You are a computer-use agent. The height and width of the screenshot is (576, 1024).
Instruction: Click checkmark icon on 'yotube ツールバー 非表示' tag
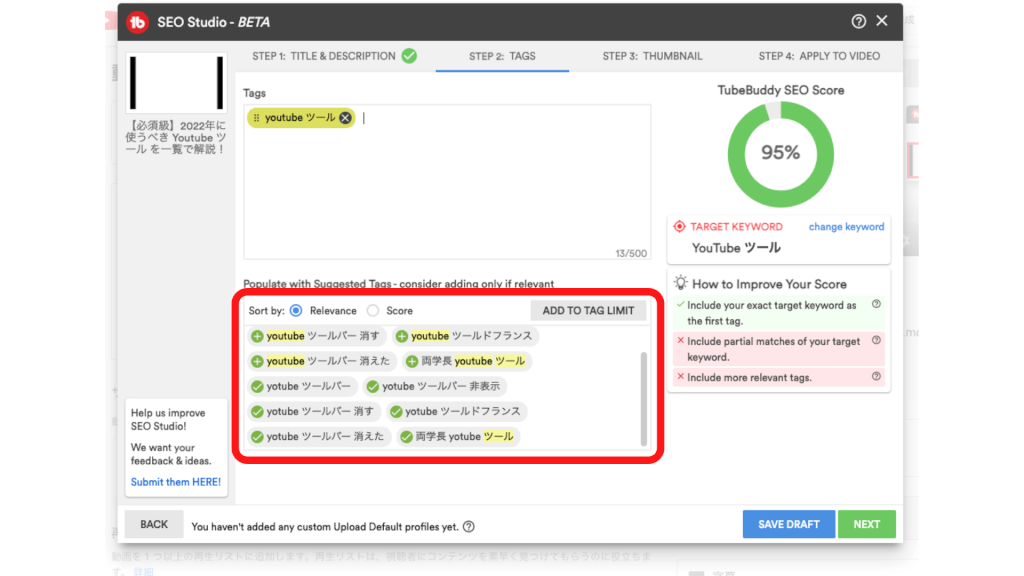pos(372,386)
